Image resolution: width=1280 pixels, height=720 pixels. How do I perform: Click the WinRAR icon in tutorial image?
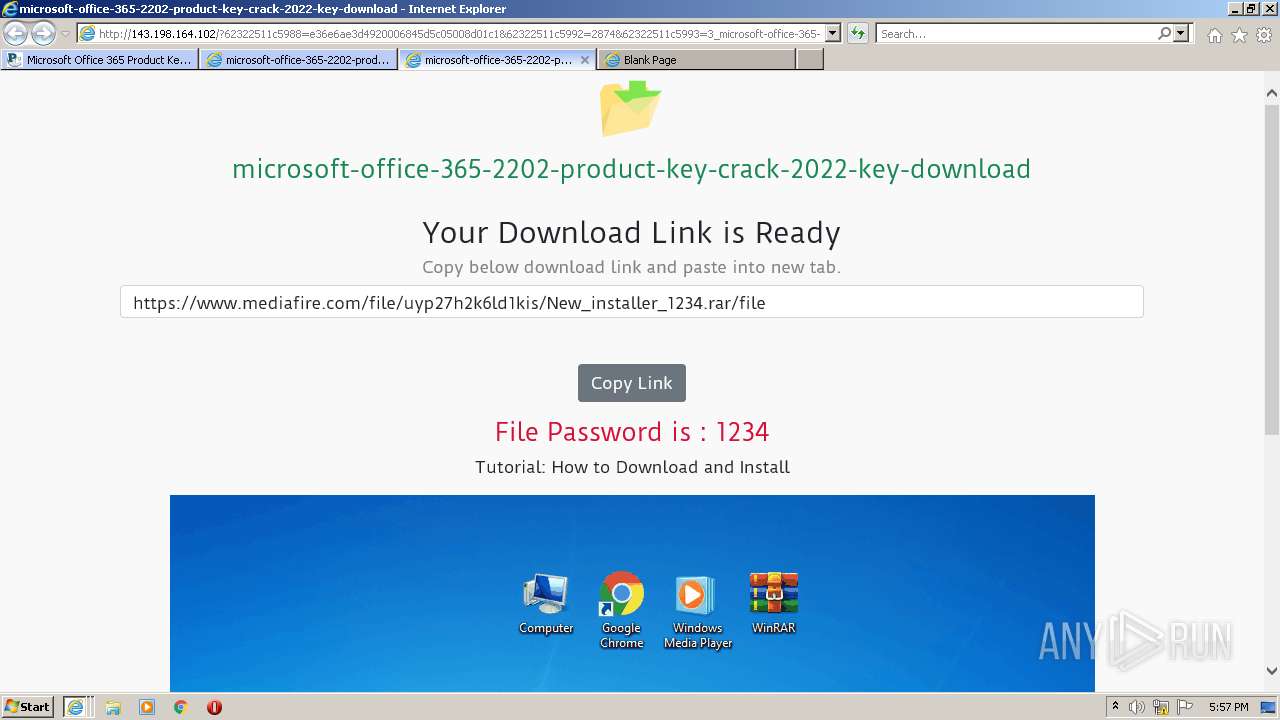[774, 603]
